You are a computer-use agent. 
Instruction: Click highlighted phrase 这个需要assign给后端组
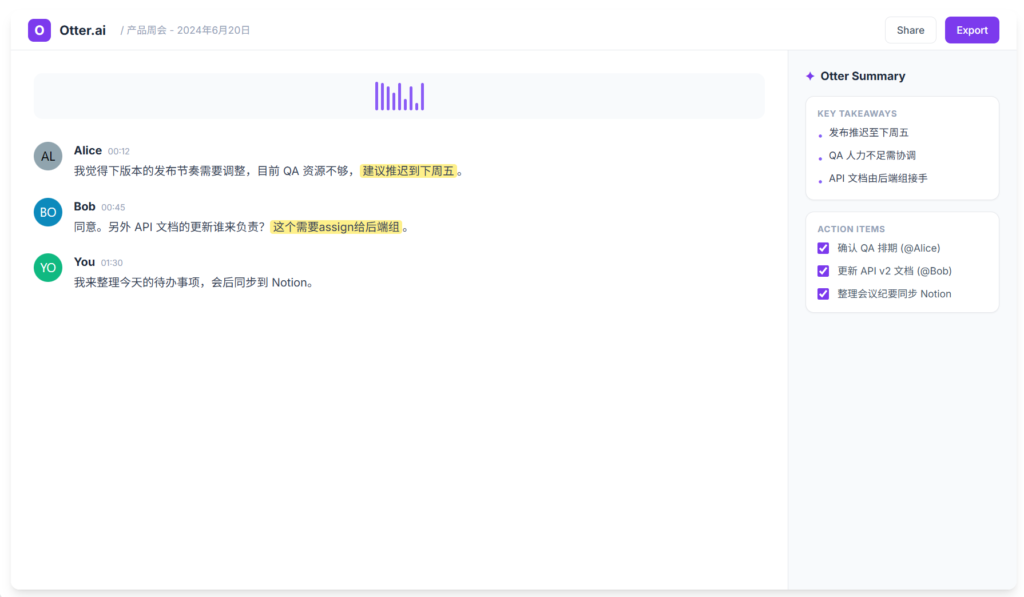click(x=336, y=227)
